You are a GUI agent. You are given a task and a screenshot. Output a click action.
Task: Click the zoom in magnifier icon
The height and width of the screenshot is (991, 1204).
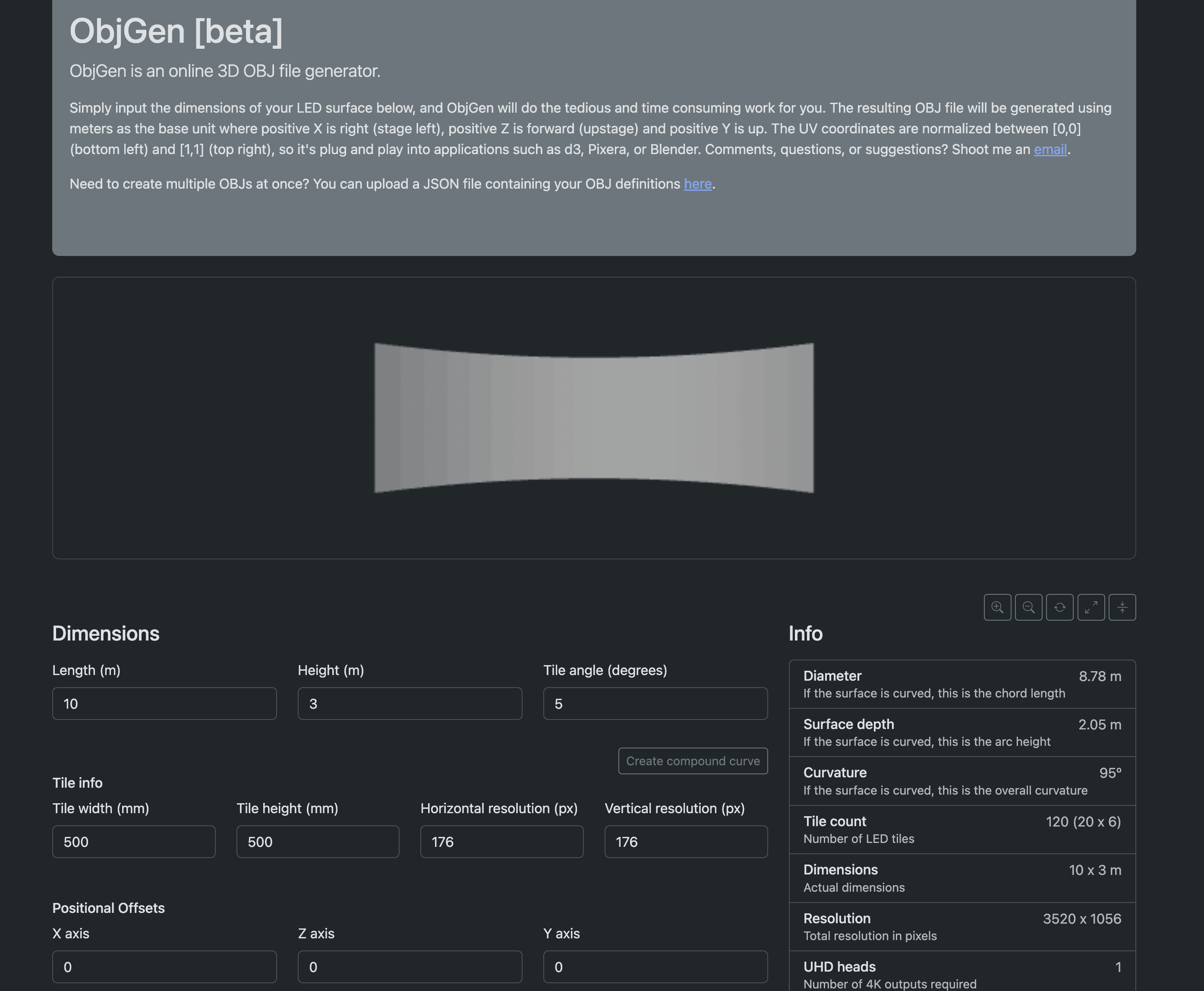click(997, 607)
